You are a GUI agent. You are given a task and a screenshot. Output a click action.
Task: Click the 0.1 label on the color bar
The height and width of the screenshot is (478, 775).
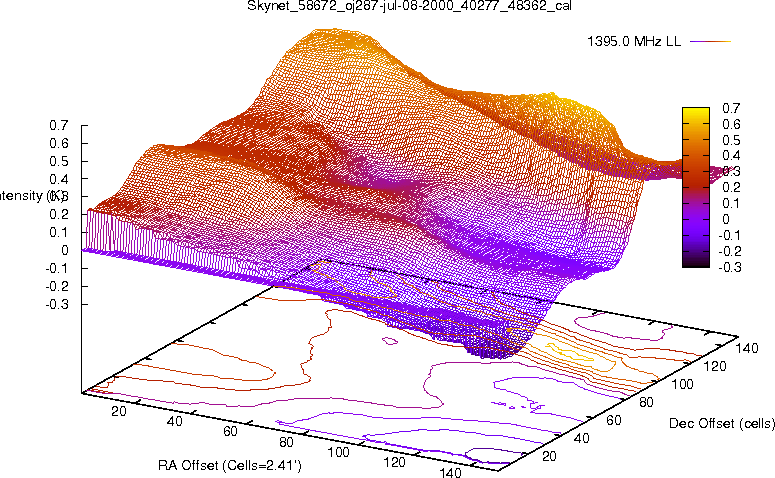(731, 203)
